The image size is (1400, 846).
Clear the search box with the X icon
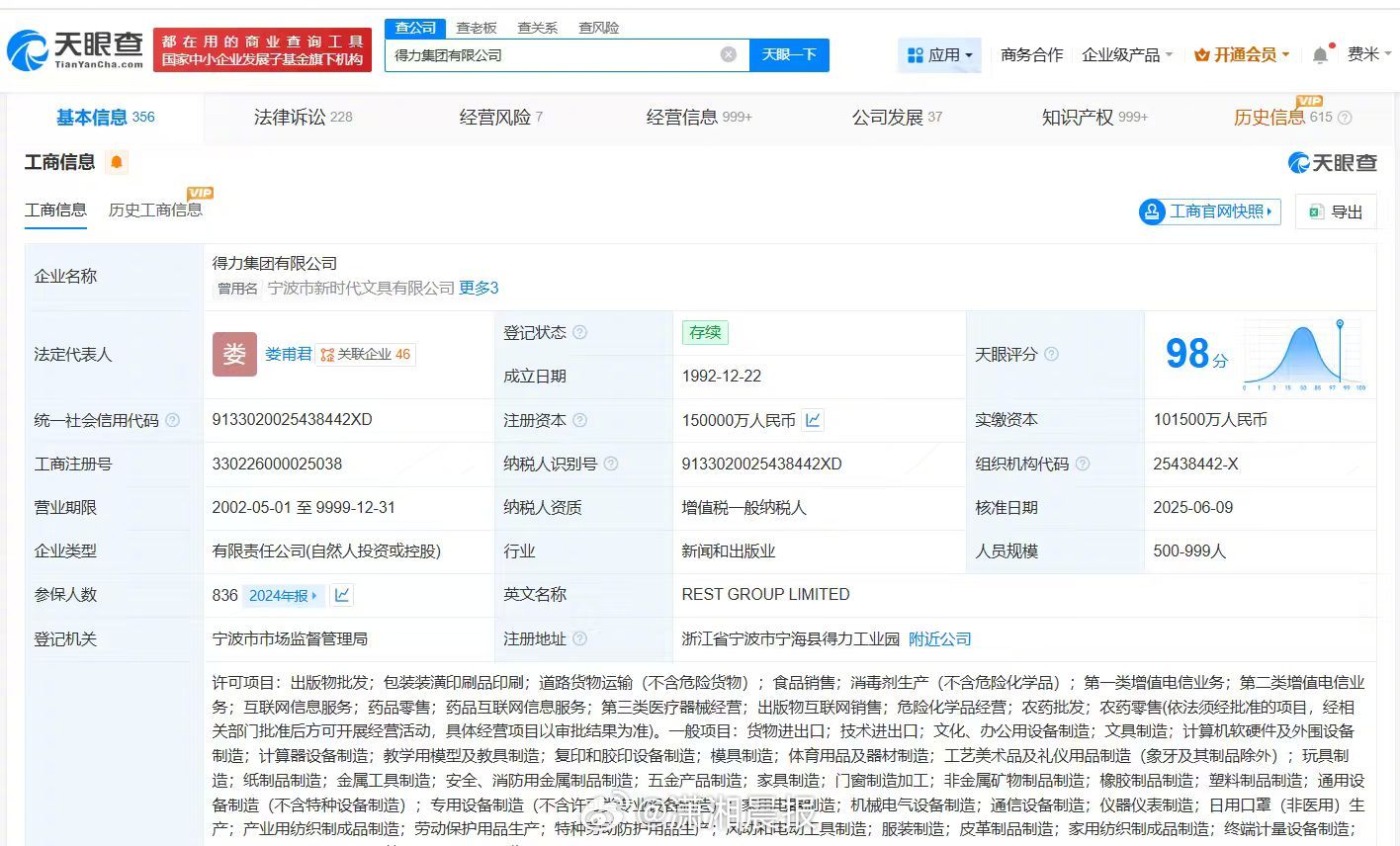(x=729, y=54)
